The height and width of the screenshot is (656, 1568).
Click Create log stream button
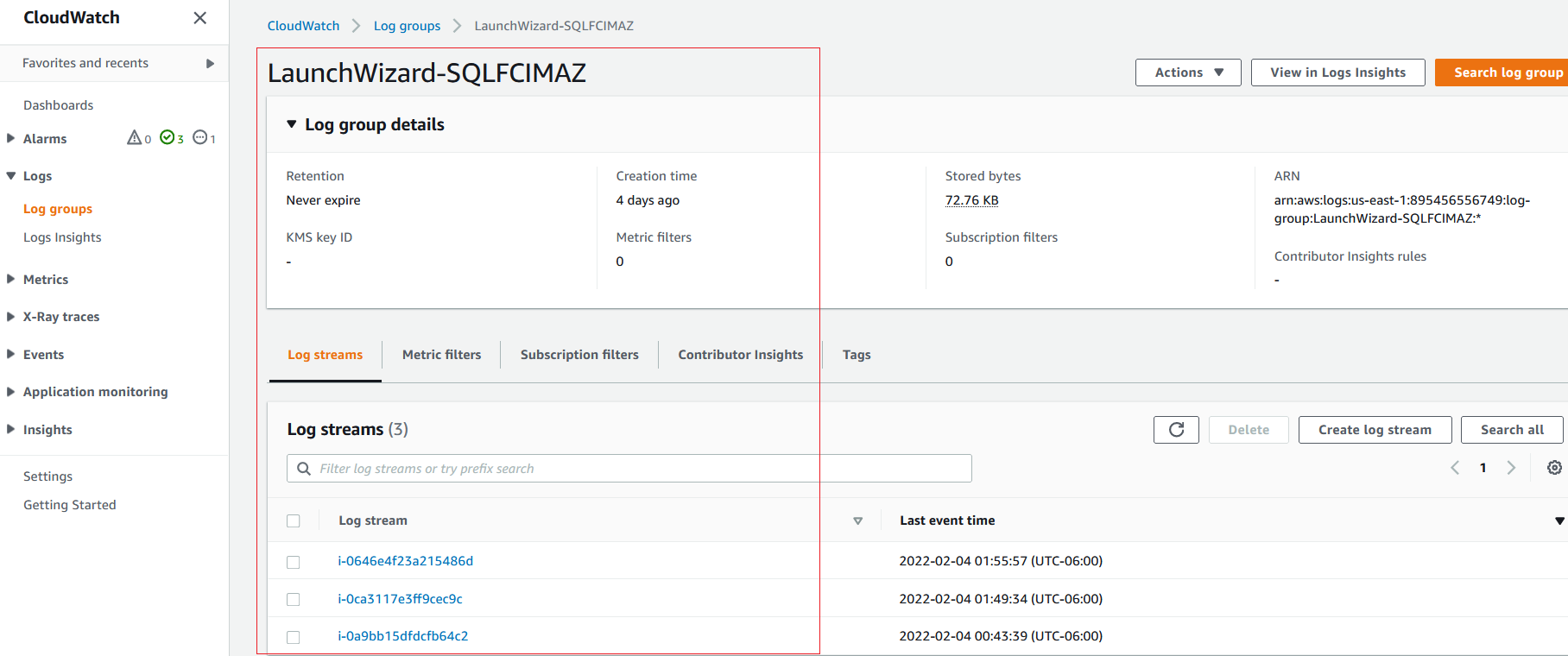coord(1375,430)
